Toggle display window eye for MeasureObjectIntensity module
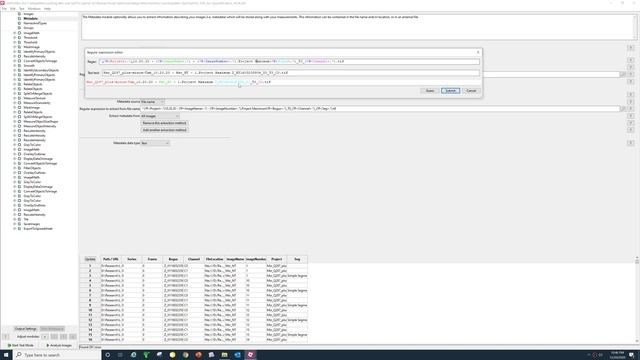This screenshot has width=640, height=360. click(15, 126)
